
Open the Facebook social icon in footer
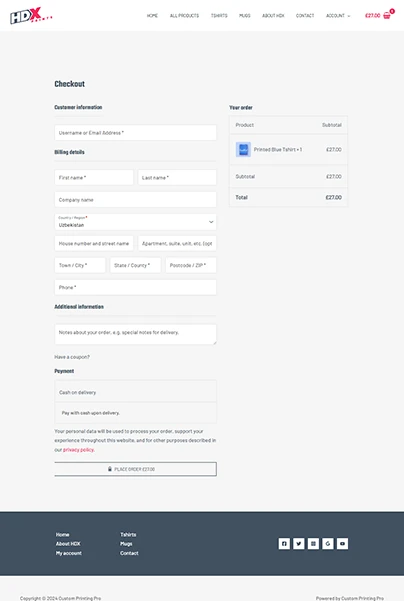click(x=284, y=544)
